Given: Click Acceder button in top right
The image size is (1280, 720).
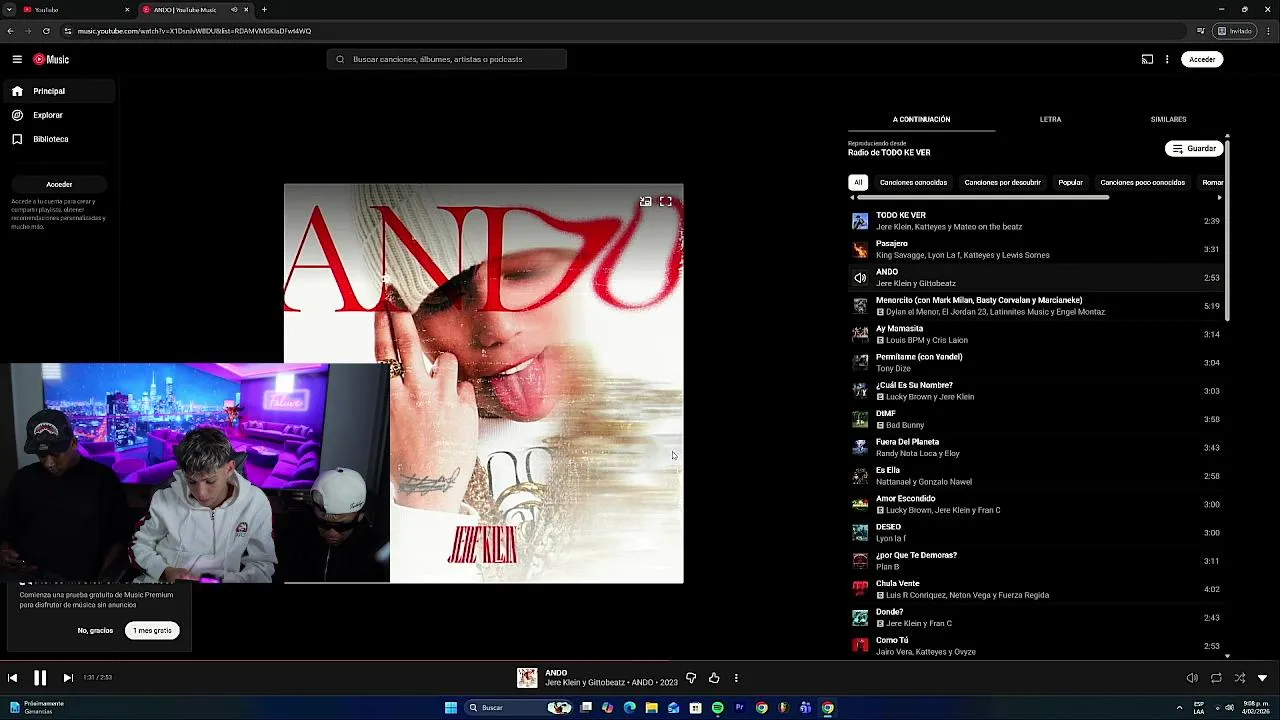Looking at the screenshot, I should click(x=1202, y=59).
